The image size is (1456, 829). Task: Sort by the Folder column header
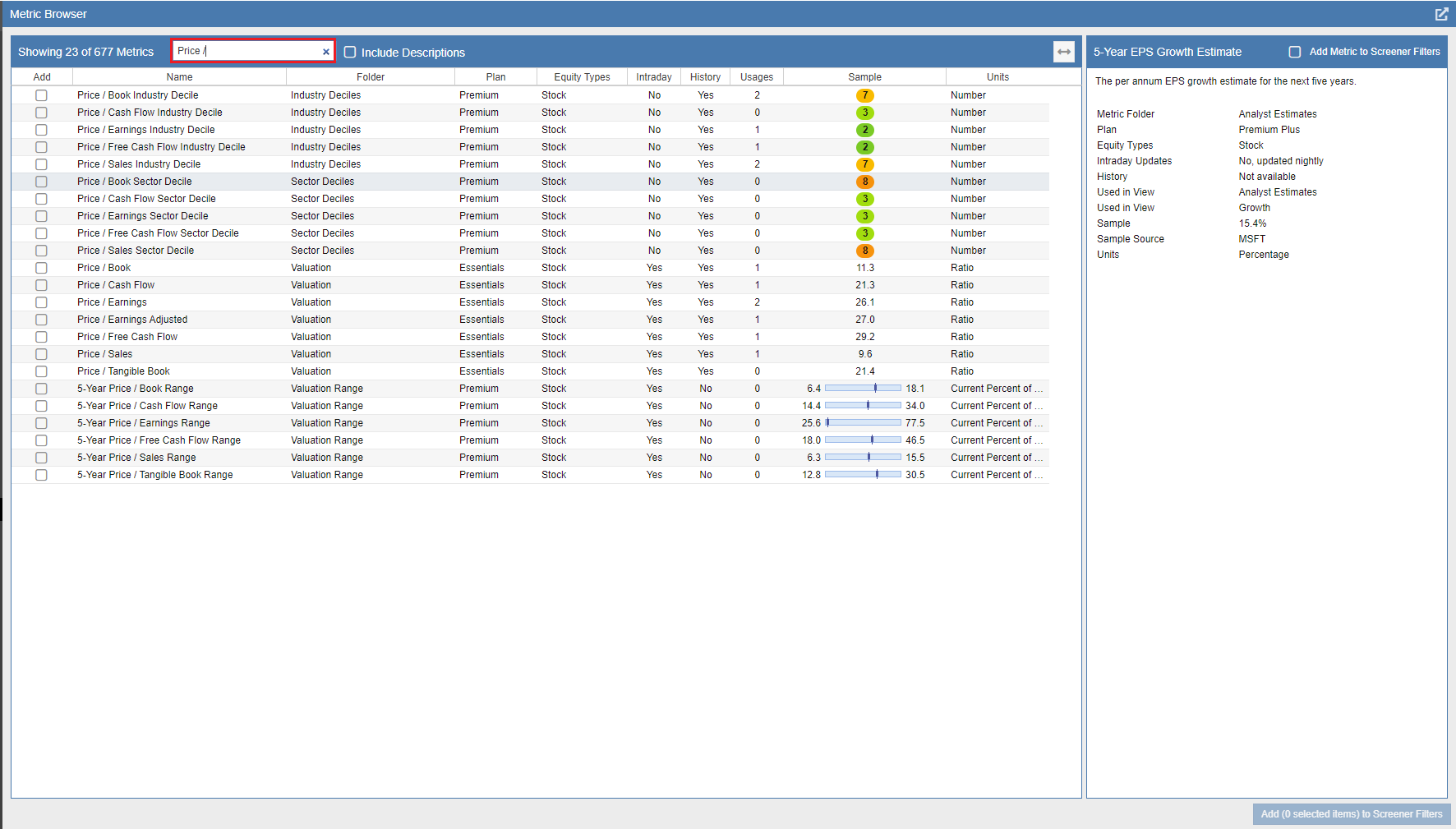click(371, 77)
